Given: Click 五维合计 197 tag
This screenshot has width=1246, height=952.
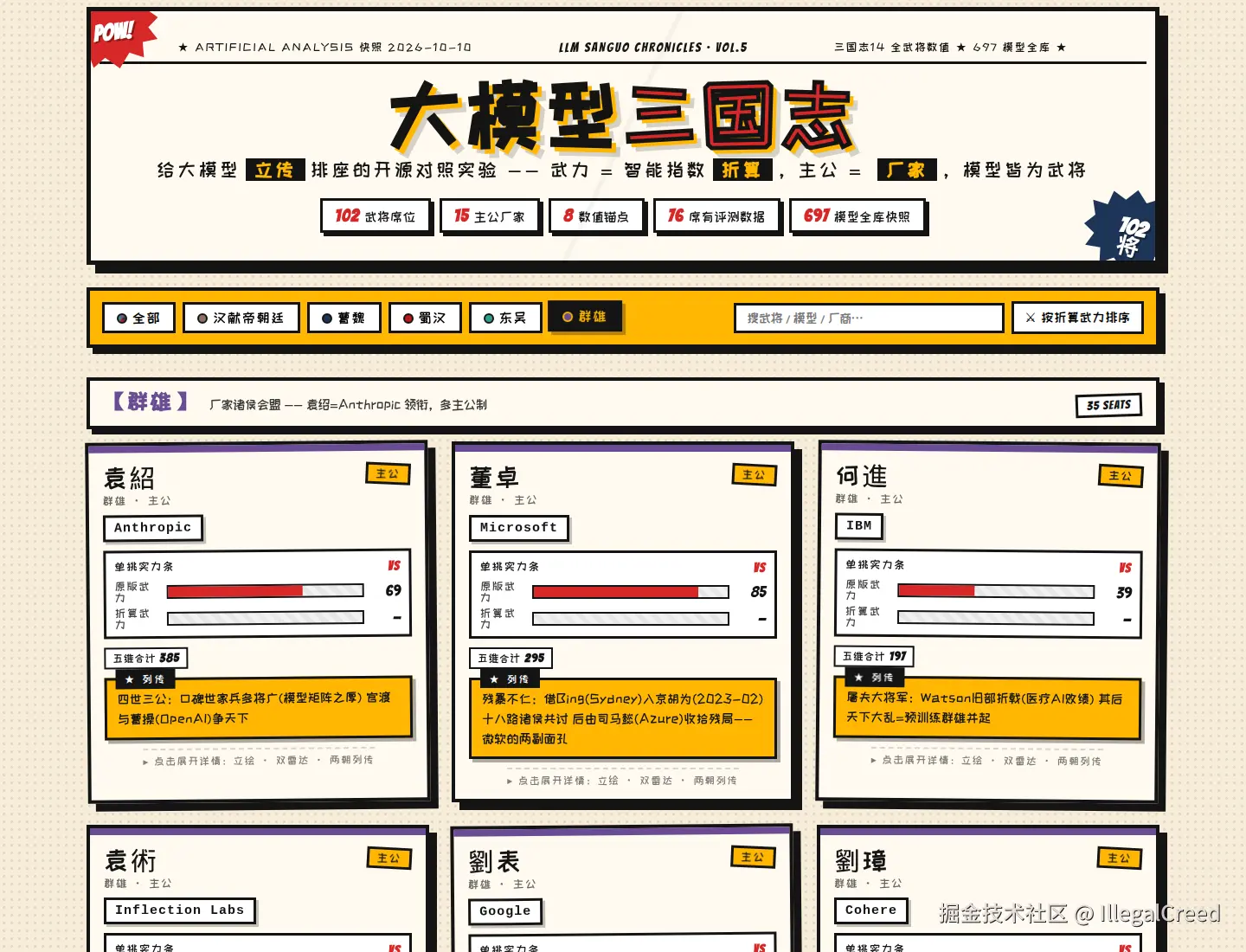Looking at the screenshot, I should tap(875, 657).
